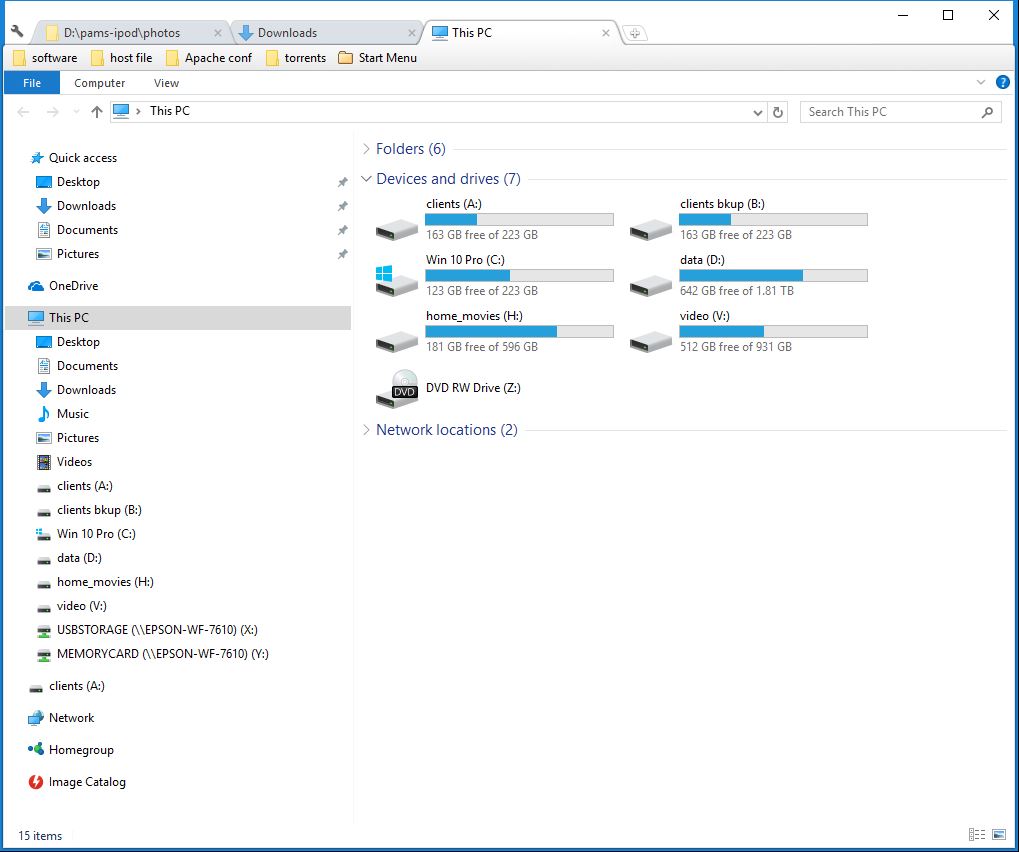Select Quick access in navigation pane

[83, 158]
